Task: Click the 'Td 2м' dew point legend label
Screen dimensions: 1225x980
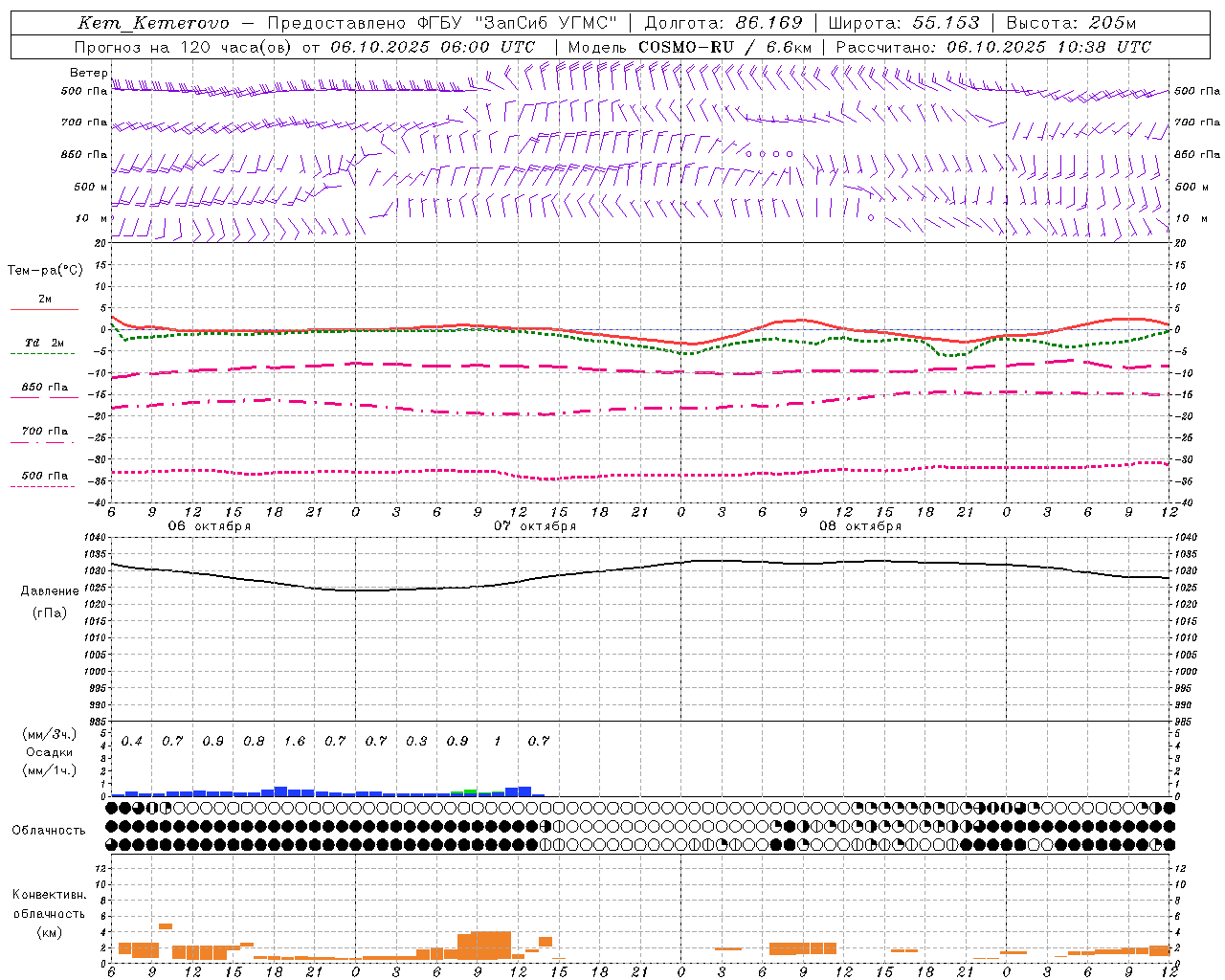Action: point(44,343)
